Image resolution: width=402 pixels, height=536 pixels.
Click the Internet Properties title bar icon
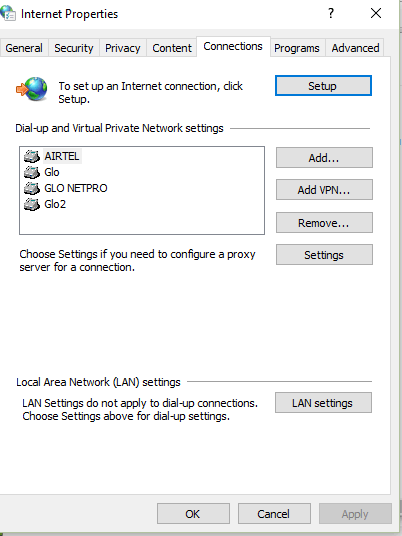point(8,13)
